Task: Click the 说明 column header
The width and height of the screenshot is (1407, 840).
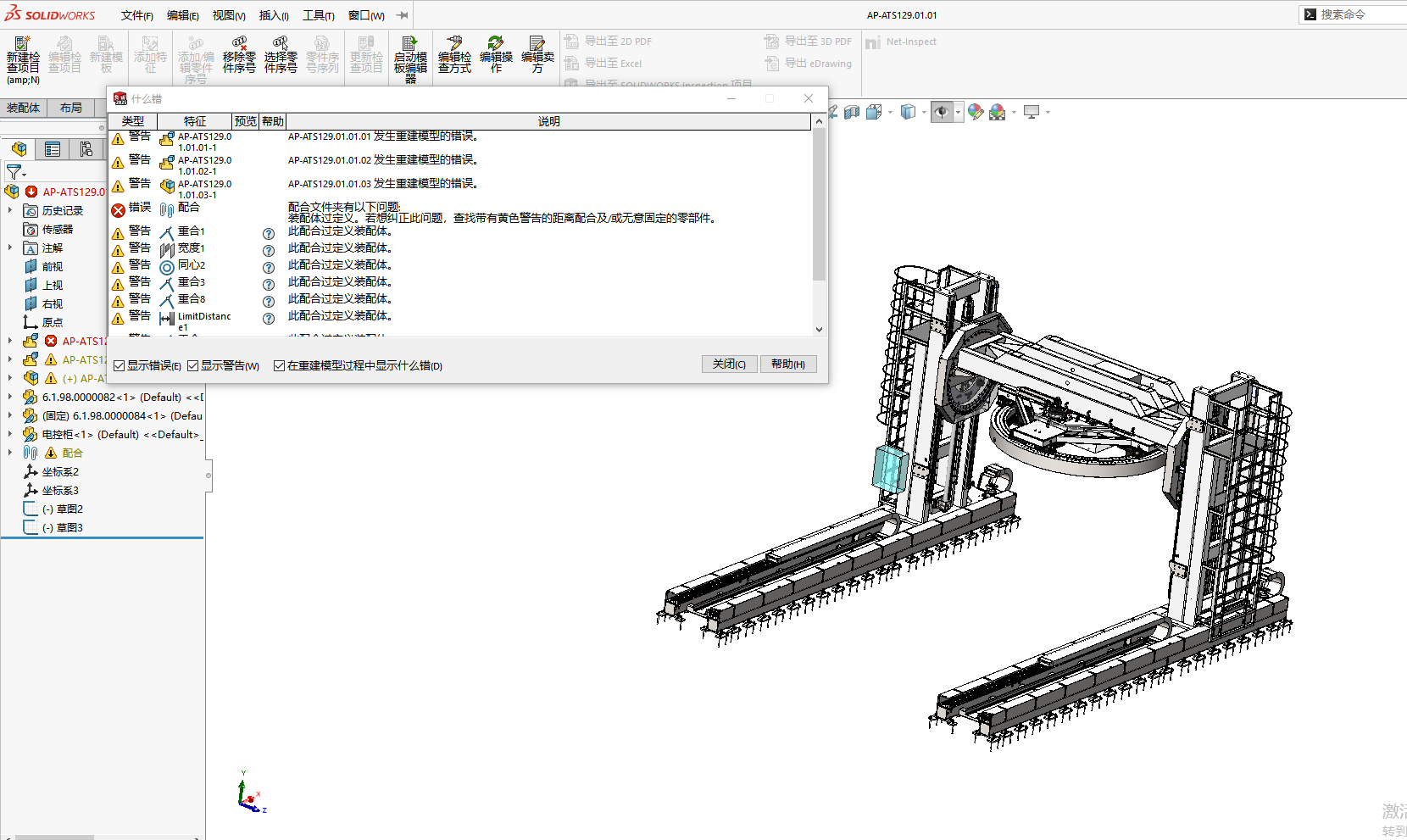Action: tap(548, 121)
